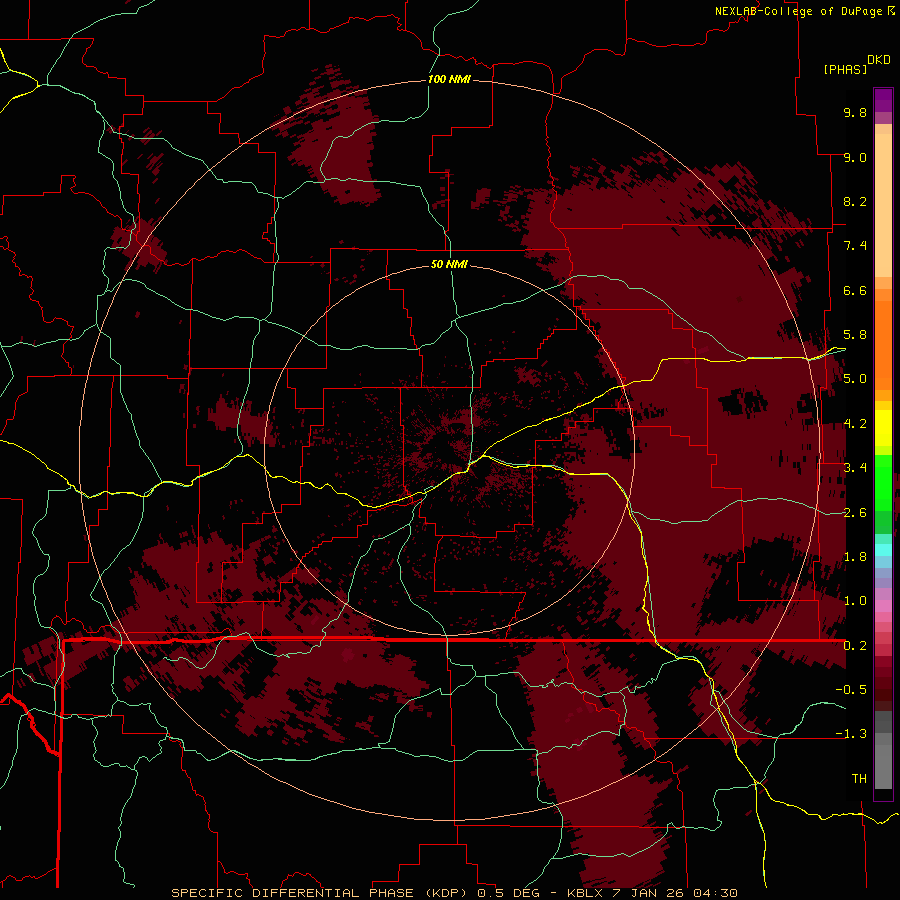Click the 1.8 scale value
This screenshot has height=900, width=900.
coord(855,557)
